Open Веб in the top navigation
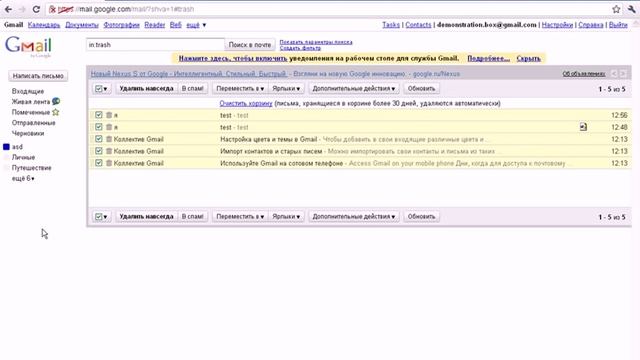This screenshot has width=640, height=360. pyautogui.click(x=176, y=25)
